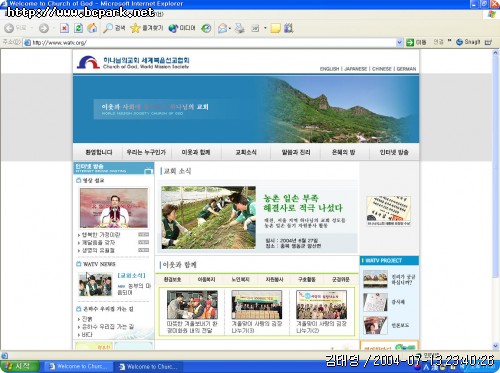Switch site language to GERMAN

point(406,69)
